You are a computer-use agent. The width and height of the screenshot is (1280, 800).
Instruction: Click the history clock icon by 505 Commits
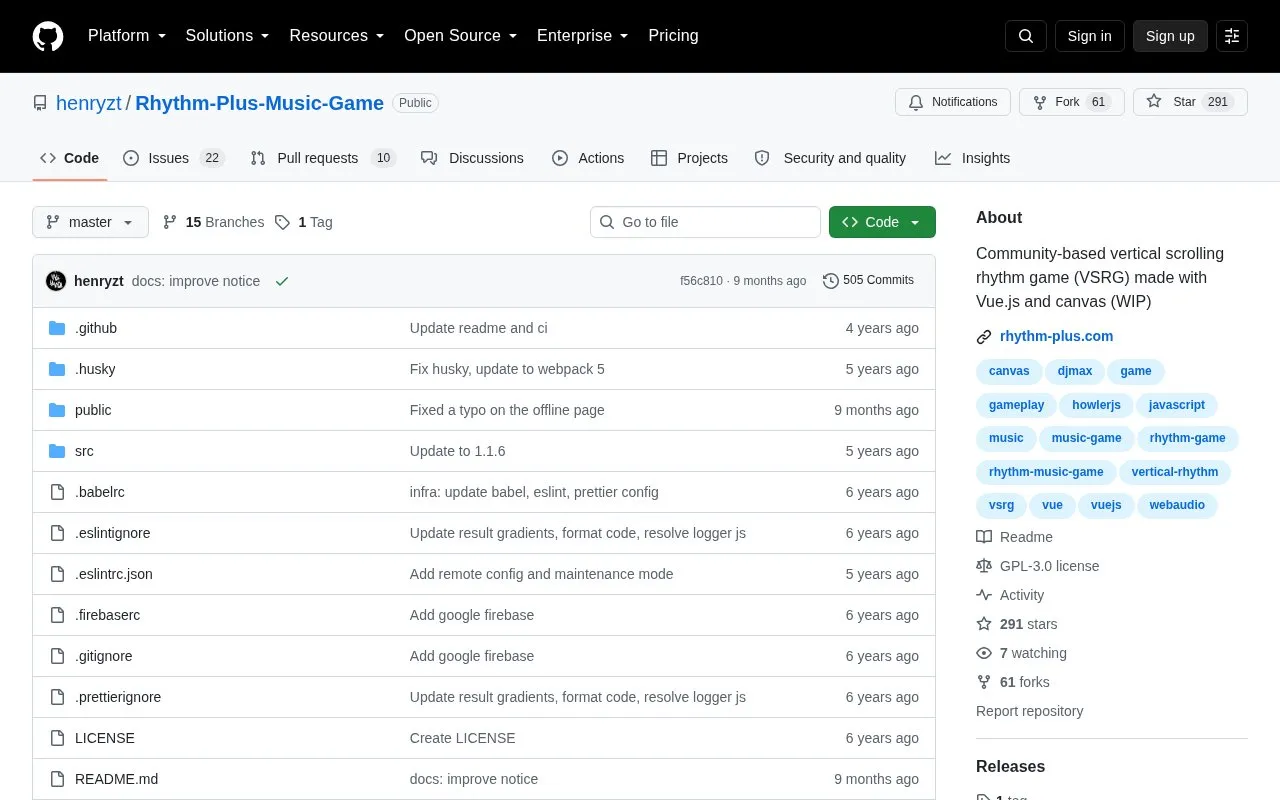click(831, 281)
